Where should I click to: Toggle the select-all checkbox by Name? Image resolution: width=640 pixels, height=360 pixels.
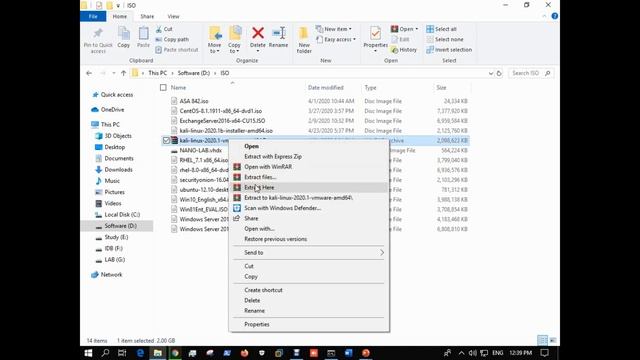(x=163, y=88)
